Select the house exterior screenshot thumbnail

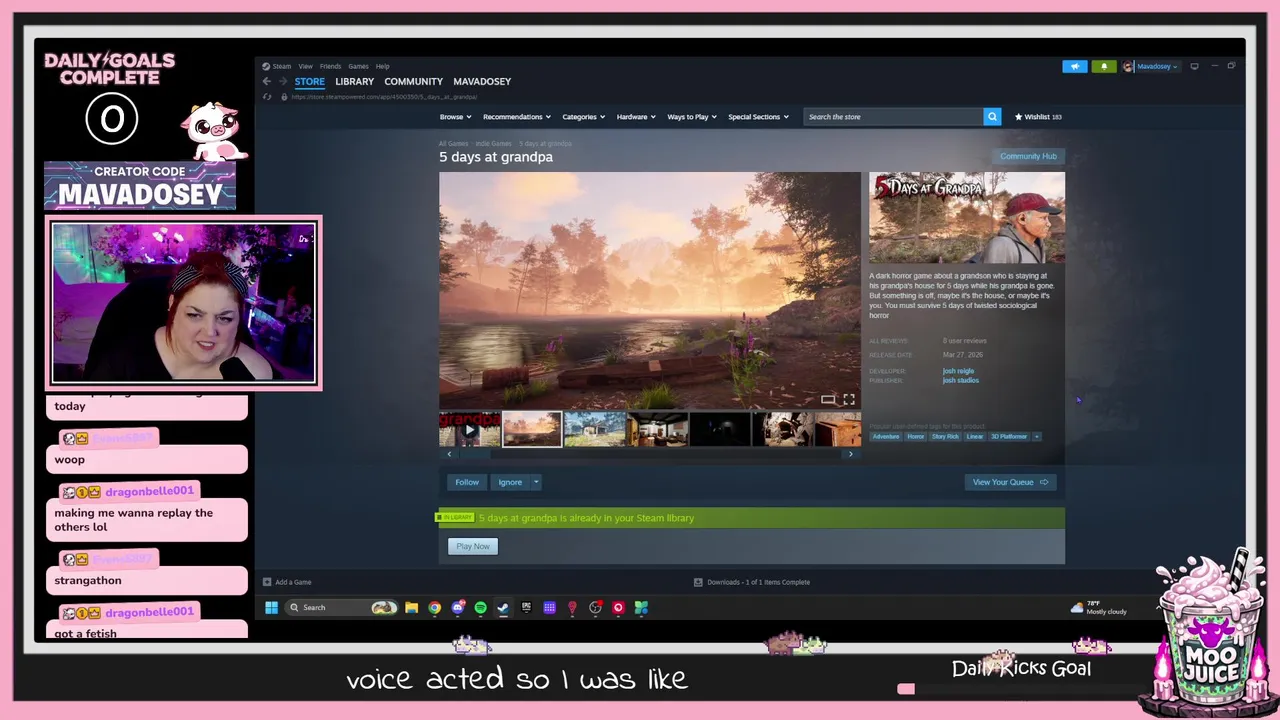(x=594, y=430)
